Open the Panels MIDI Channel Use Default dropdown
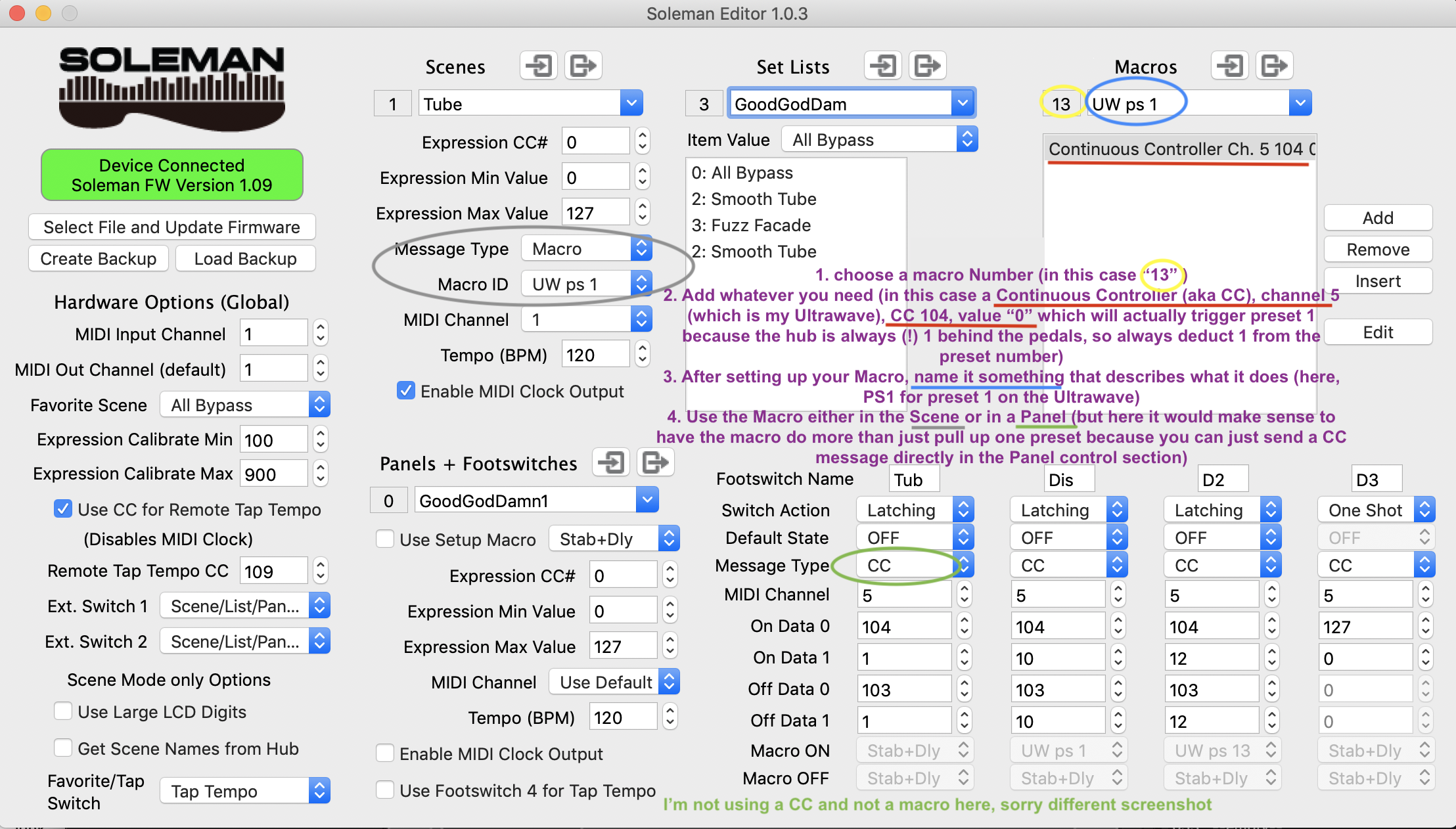 coord(614,682)
